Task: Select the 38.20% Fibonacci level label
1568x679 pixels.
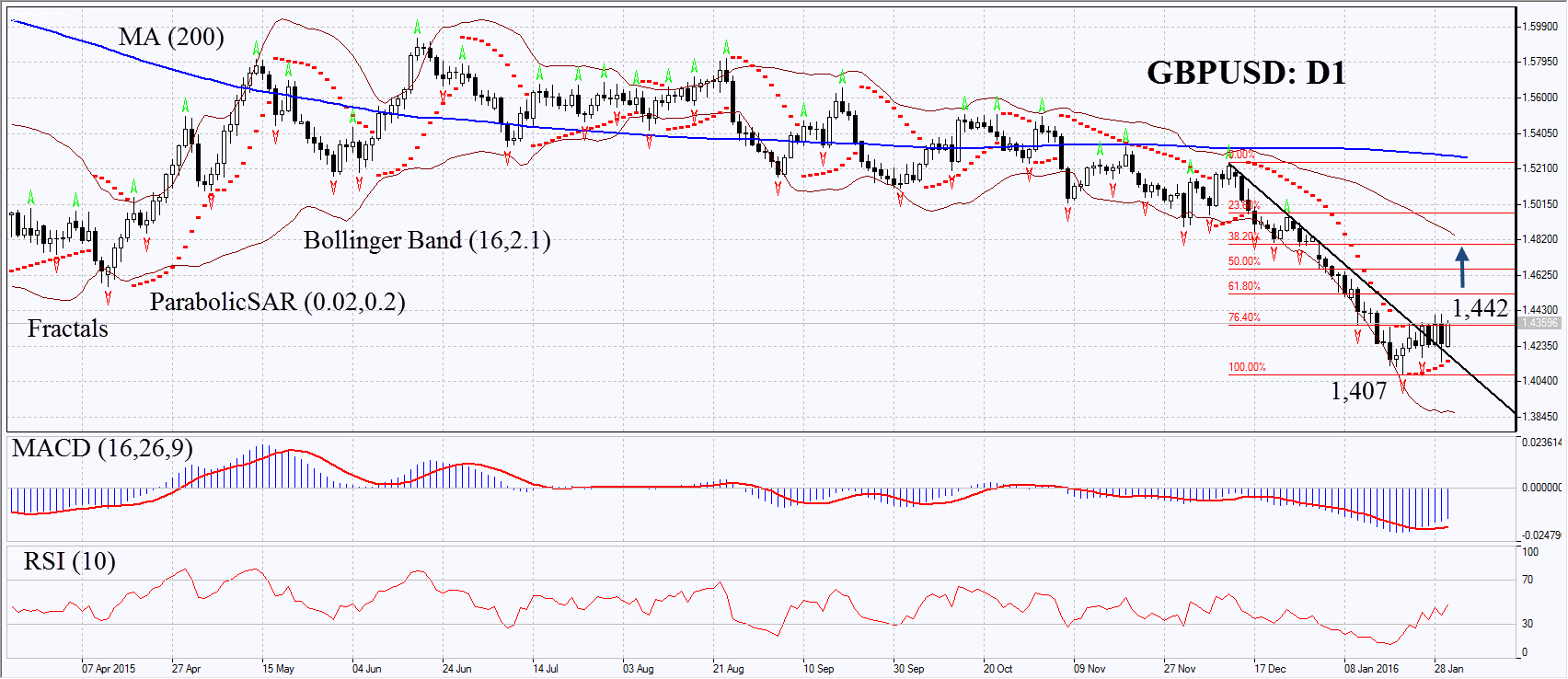Action: tap(1244, 236)
